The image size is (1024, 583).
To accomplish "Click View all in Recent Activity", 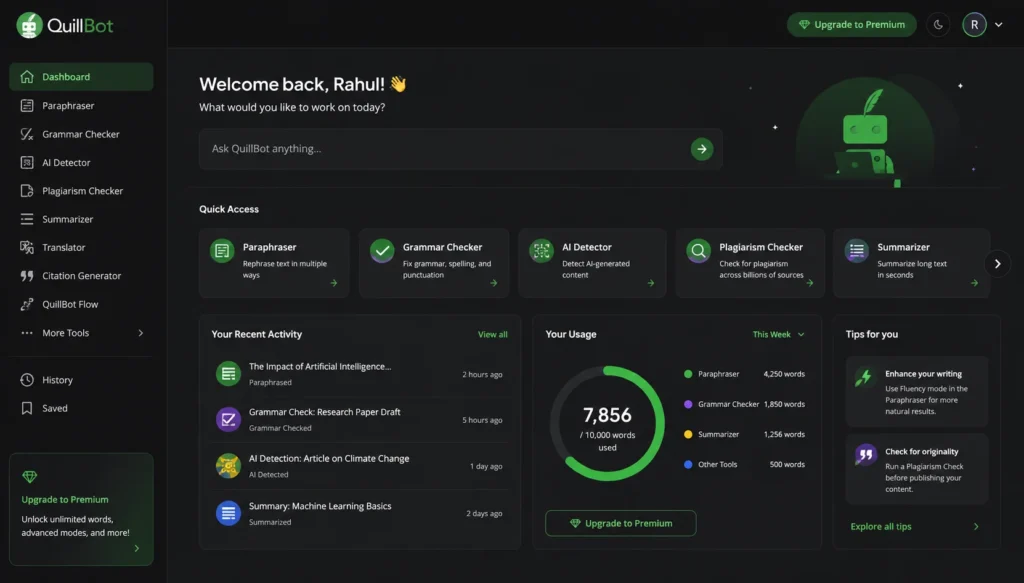I will [492, 334].
